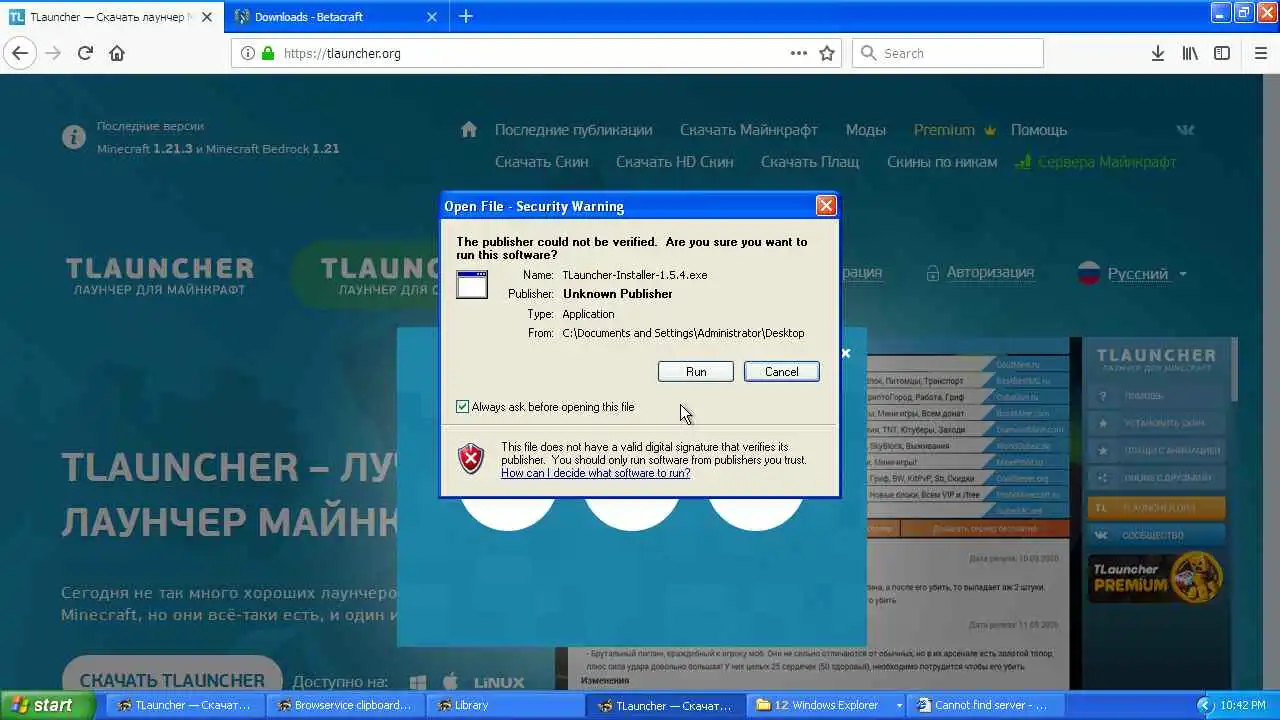Click the browser forward arrow
Image resolution: width=1280 pixels, height=720 pixels.
[53, 53]
